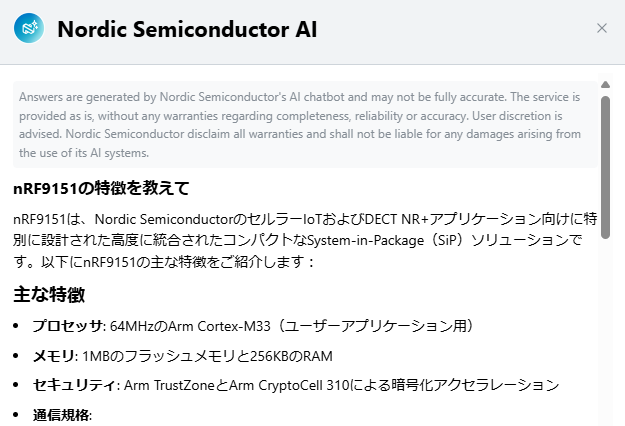This screenshot has width=625, height=426.
Task: Select the question heading "nRF9151の特徴を教えて"
Action: click(101, 188)
